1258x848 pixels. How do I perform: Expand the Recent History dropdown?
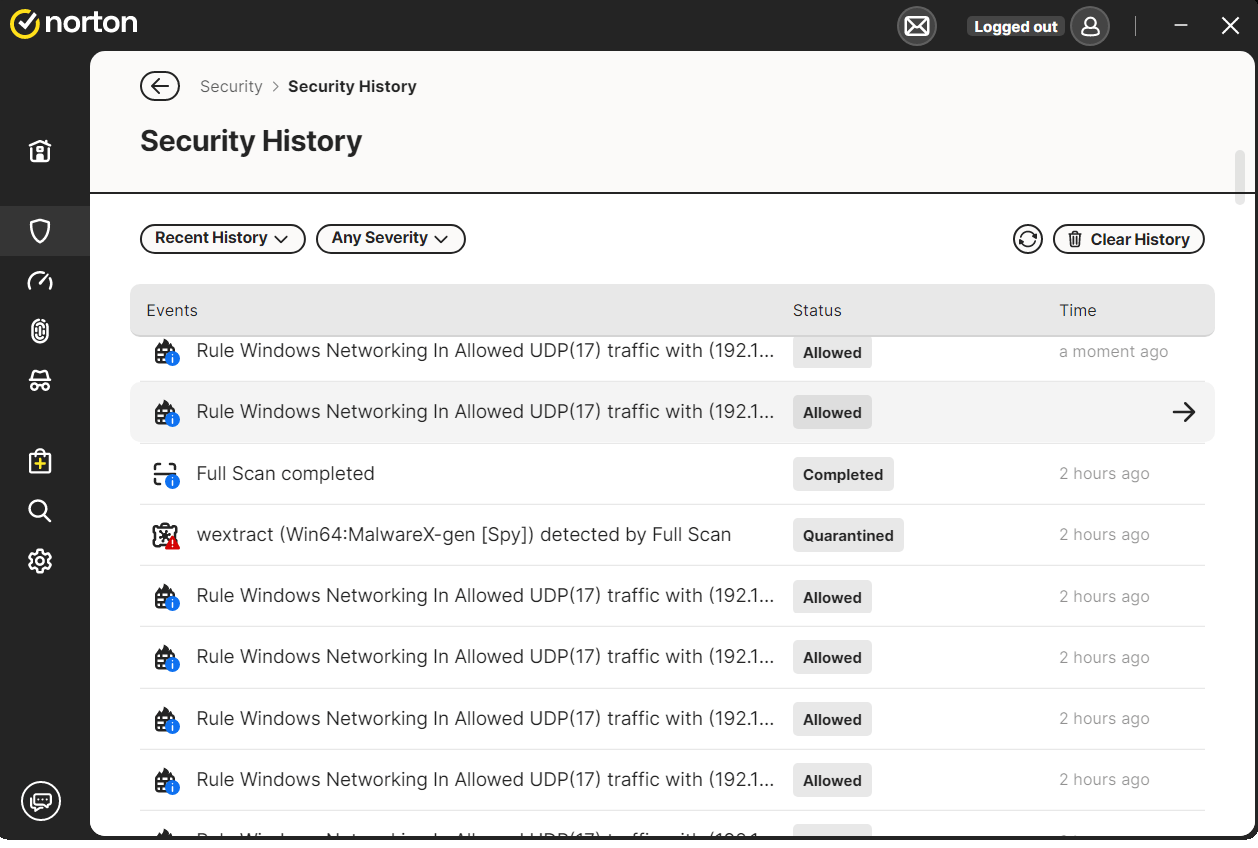(x=222, y=238)
